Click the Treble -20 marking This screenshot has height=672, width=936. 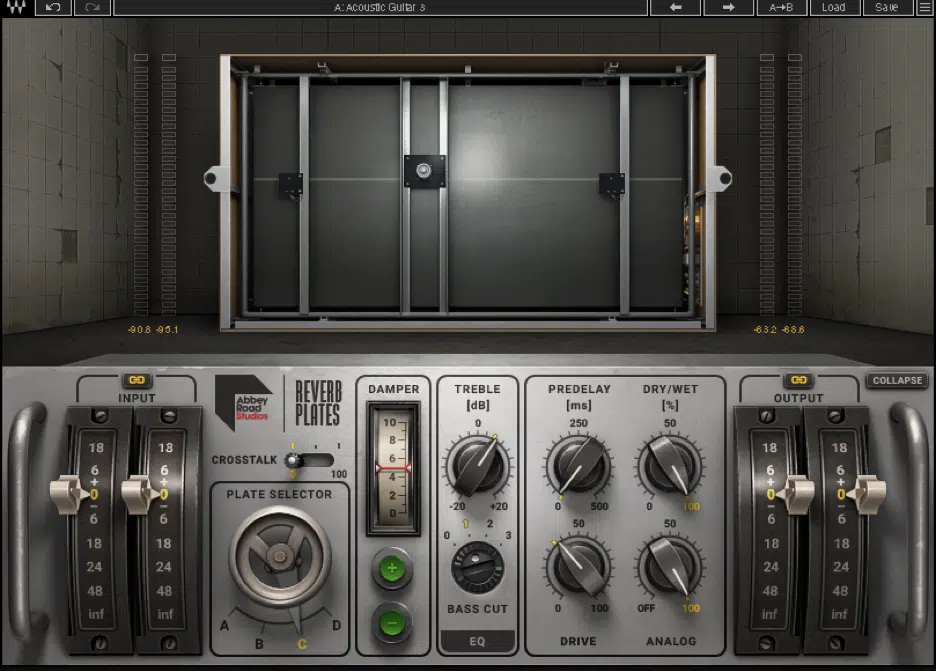[457, 507]
